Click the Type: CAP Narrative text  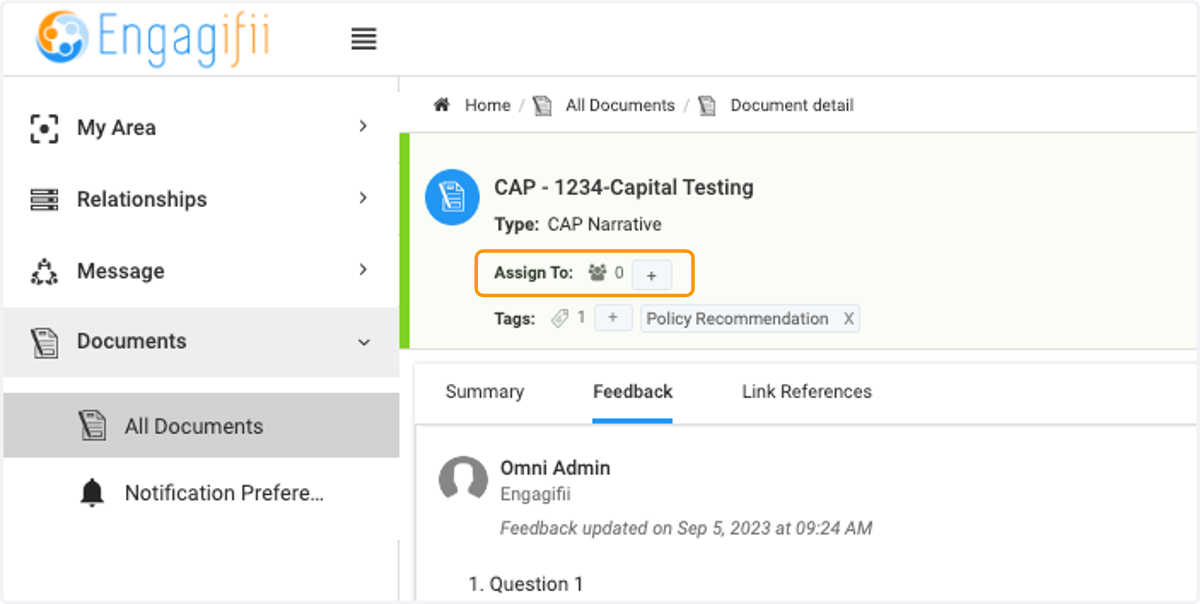pos(578,225)
